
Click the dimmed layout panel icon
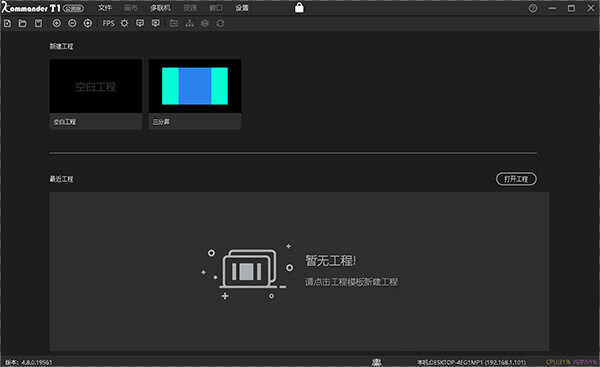click(x=174, y=23)
